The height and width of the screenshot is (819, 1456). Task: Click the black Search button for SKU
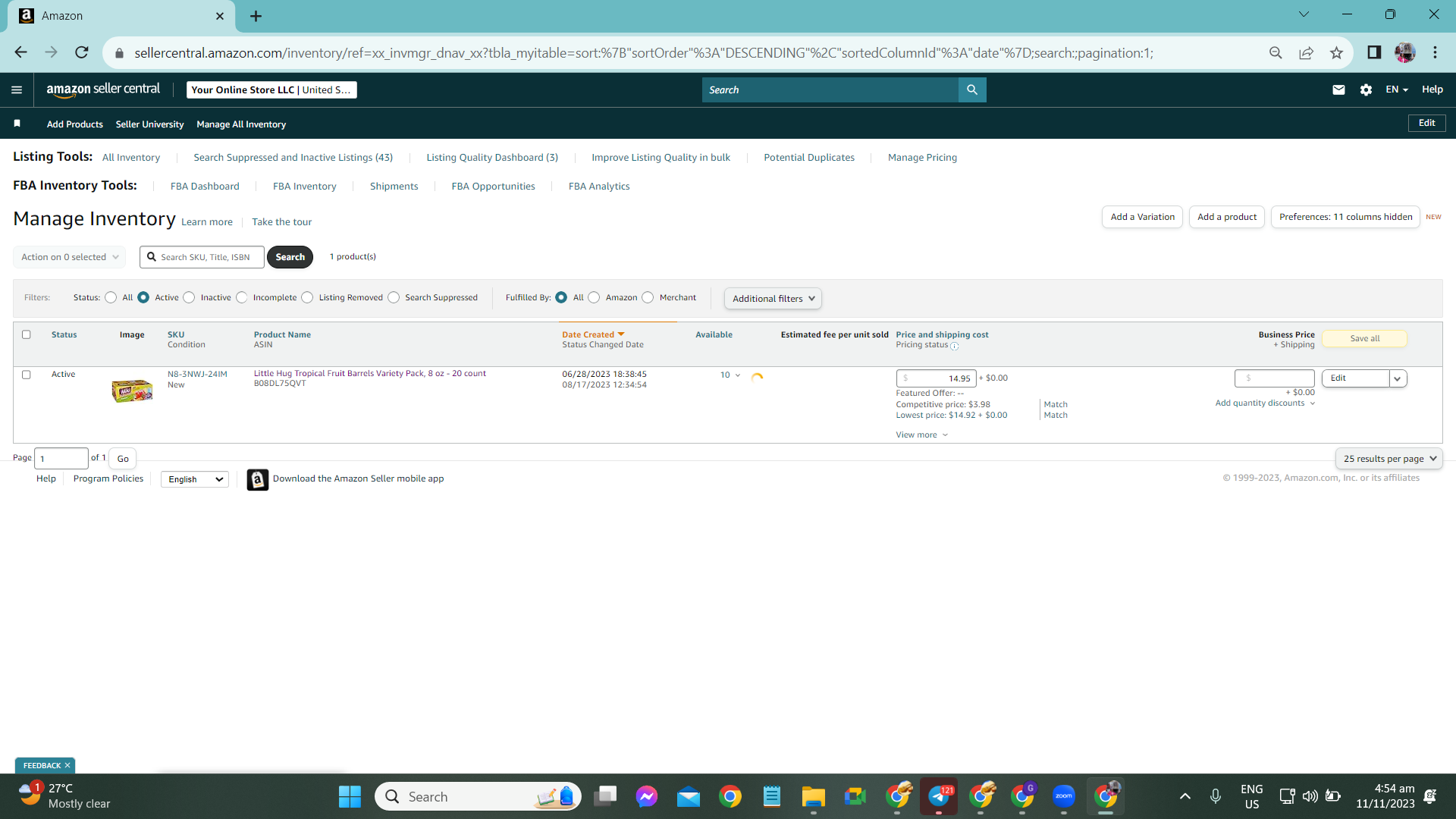[290, 257]
